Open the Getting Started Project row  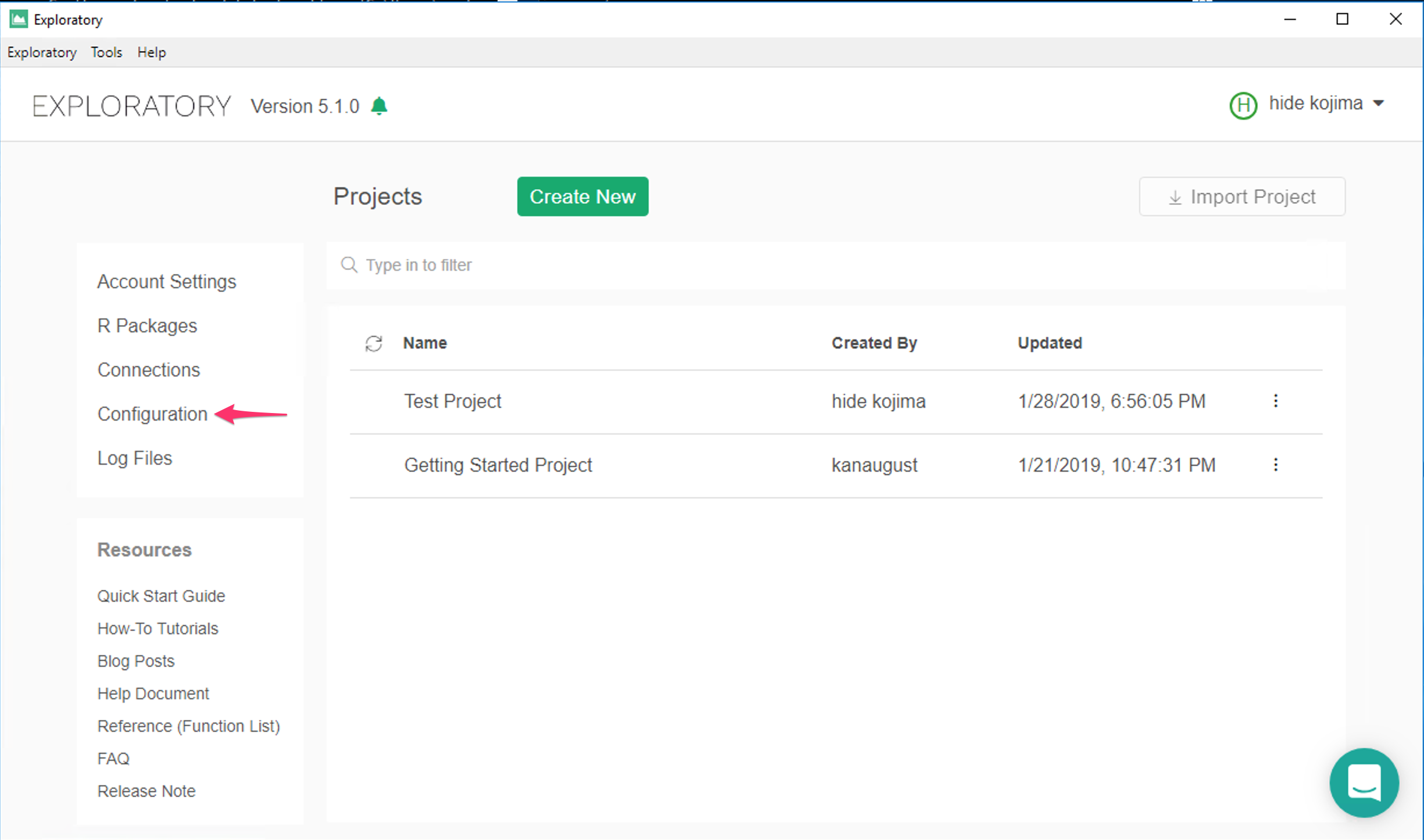pos(836,465)
